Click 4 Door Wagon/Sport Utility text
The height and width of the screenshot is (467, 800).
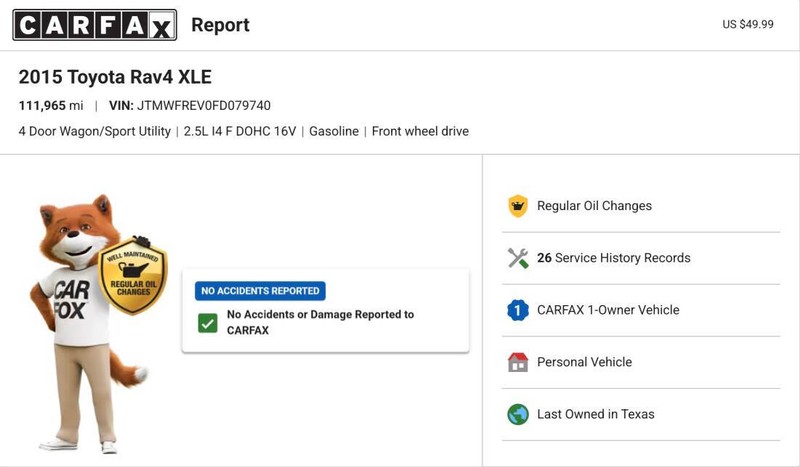[x=94, y=131]
